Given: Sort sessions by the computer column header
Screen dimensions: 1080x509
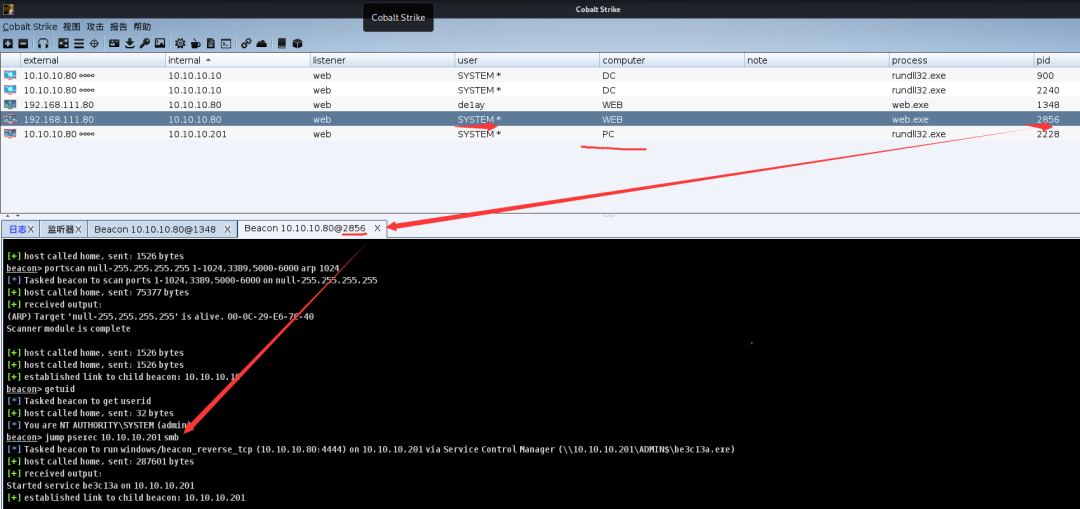Looking at the screenshot, I should pos(672,60).
